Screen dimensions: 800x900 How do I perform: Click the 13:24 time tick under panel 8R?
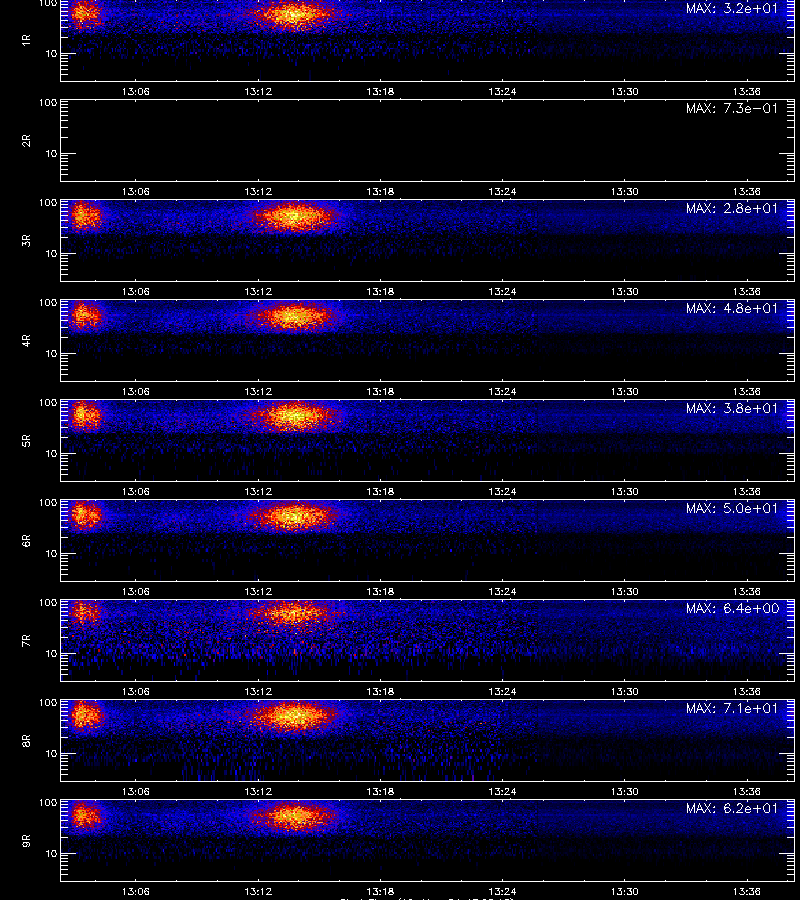502,791
